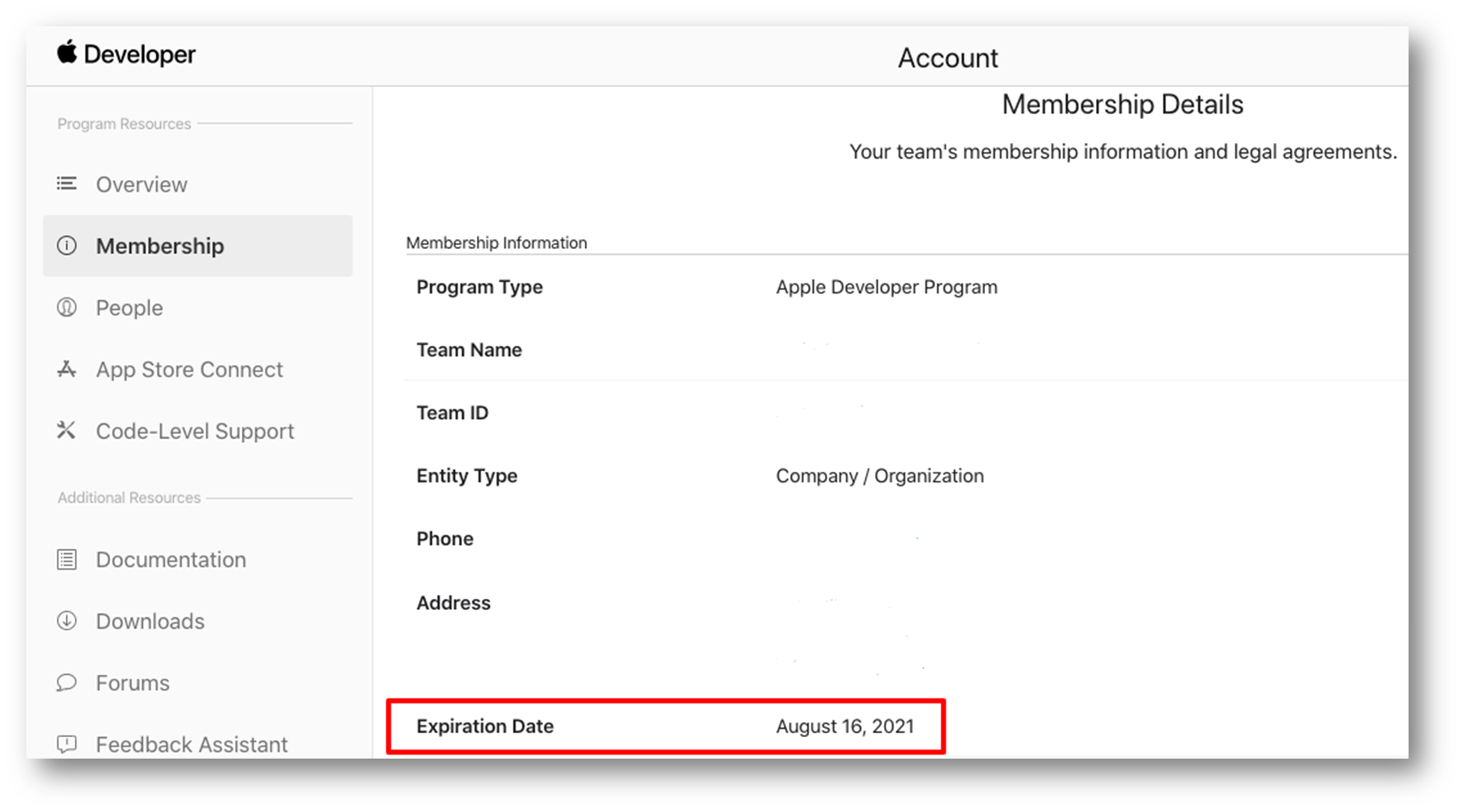Screen dimensions: 1462x812
Task: Click the Account title at the top
Action: 947,58
